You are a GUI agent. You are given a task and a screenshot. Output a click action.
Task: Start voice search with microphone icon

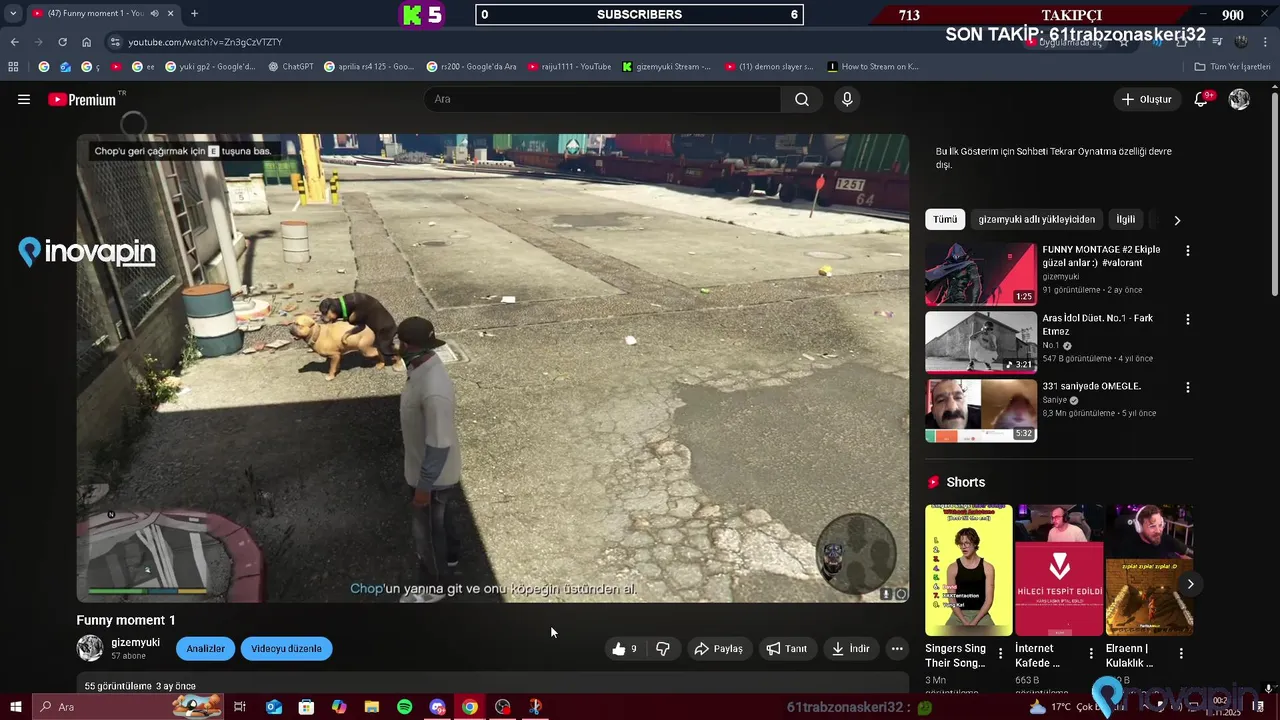[847, 99]
